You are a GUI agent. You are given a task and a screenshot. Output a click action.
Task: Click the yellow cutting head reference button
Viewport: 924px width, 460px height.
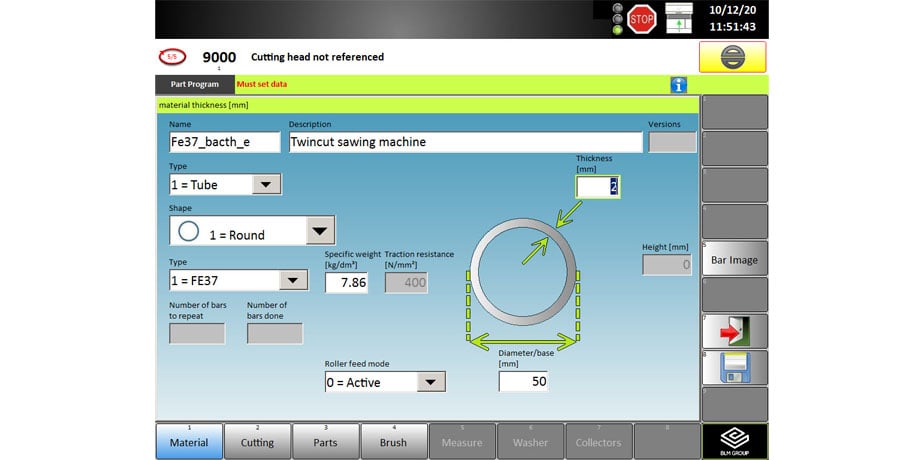click(732, 57)
